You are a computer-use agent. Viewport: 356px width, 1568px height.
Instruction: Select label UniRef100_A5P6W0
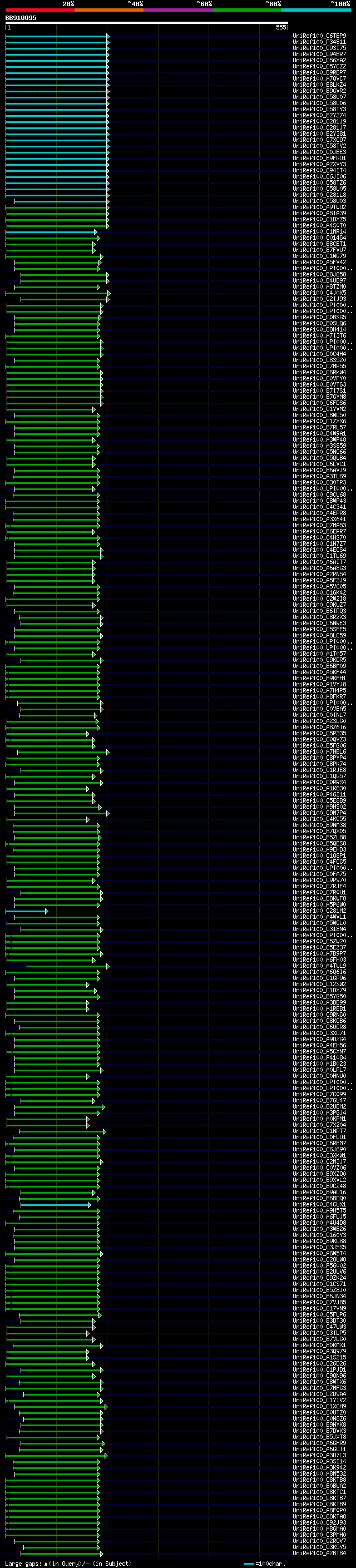pyautogui.click(x=319, y=905)
